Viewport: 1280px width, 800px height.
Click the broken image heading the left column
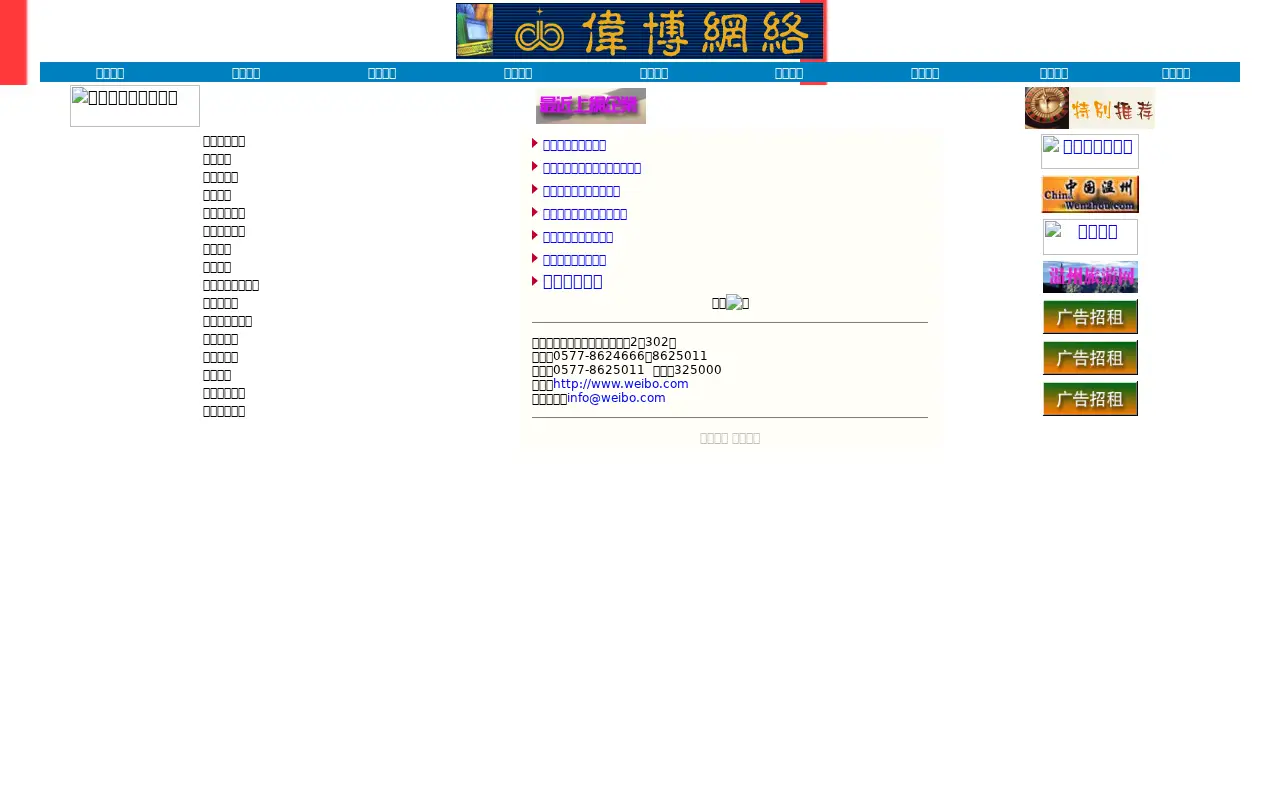point(135,106)
